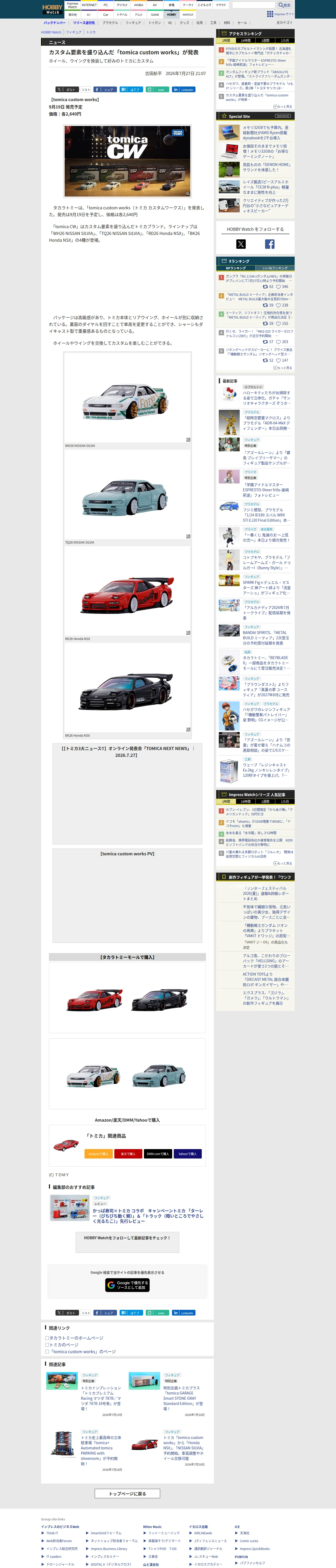This screenshot has width=336, height=1568.
Task: Click もっと見る under Impress Watchシリーズ 人気記事
Action: (x=283, y=863)
